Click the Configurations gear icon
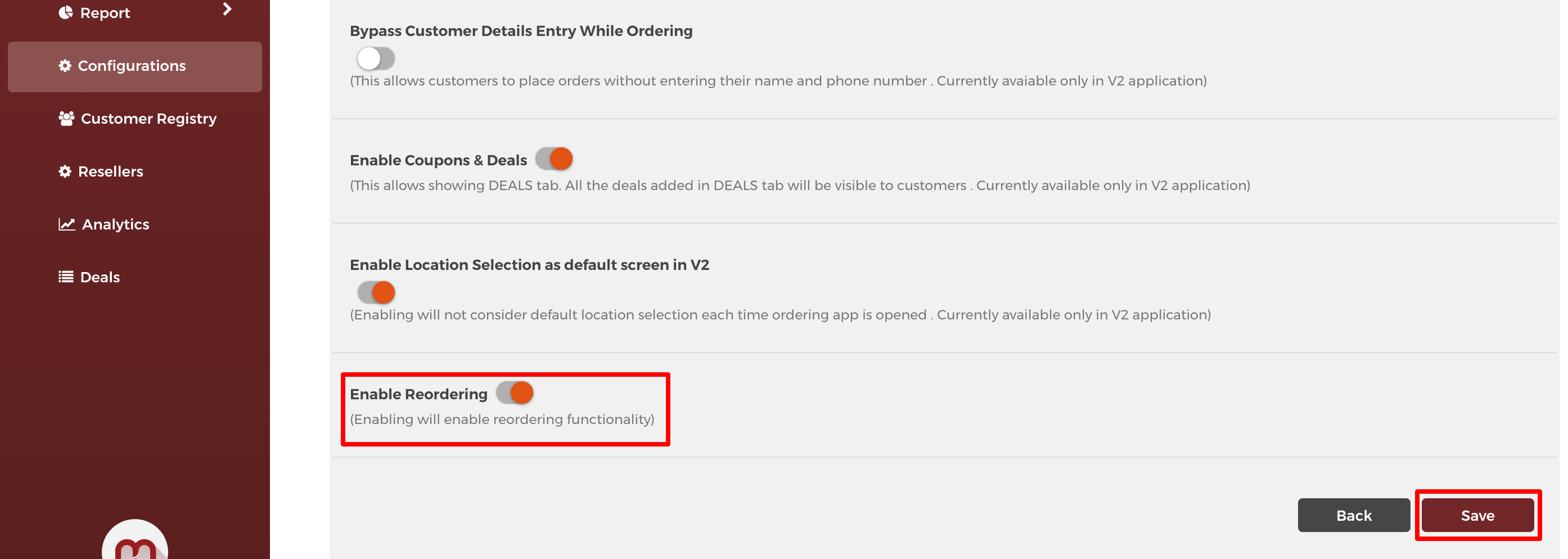Image resolution: width=1568 pixels, height=559 pixels. click(x=65, y=66)
